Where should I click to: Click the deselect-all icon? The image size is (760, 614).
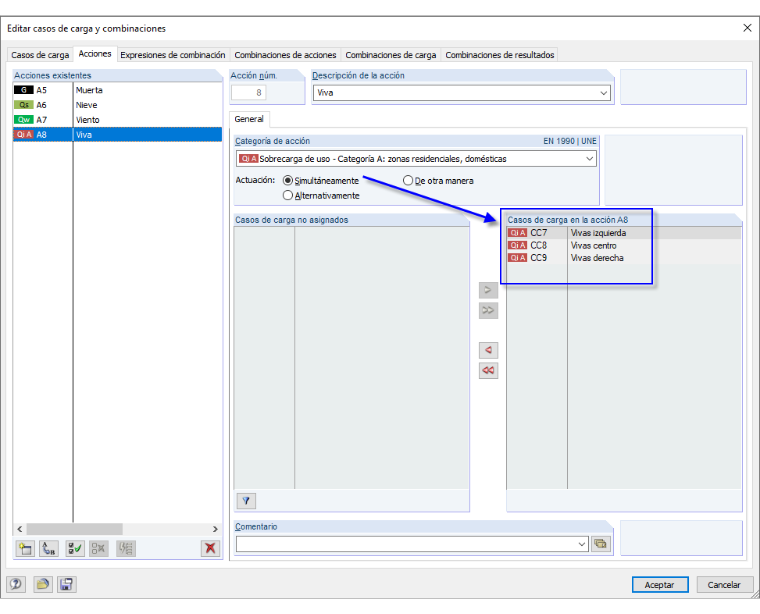[99, 549]
